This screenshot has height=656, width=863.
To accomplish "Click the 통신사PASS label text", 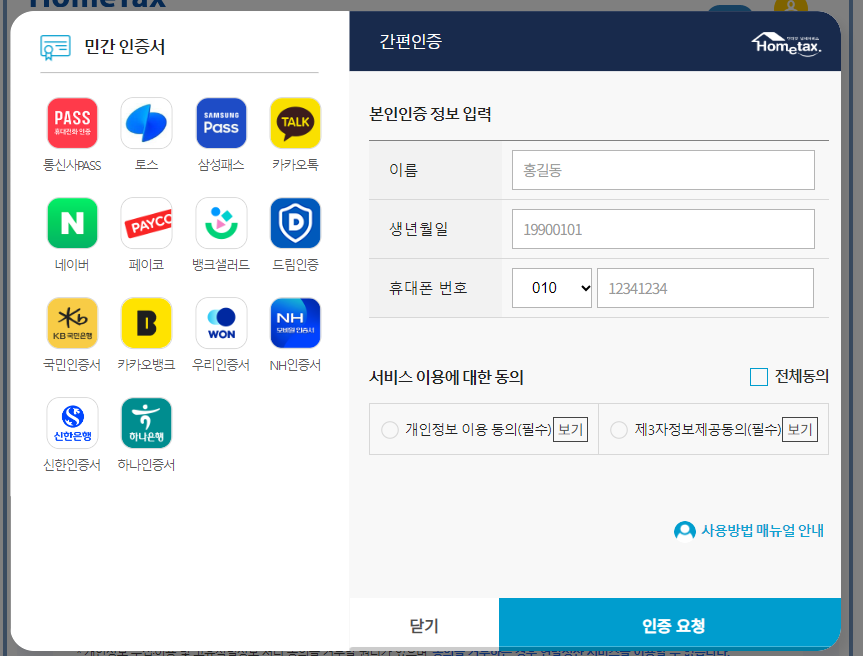I will 72,165.
